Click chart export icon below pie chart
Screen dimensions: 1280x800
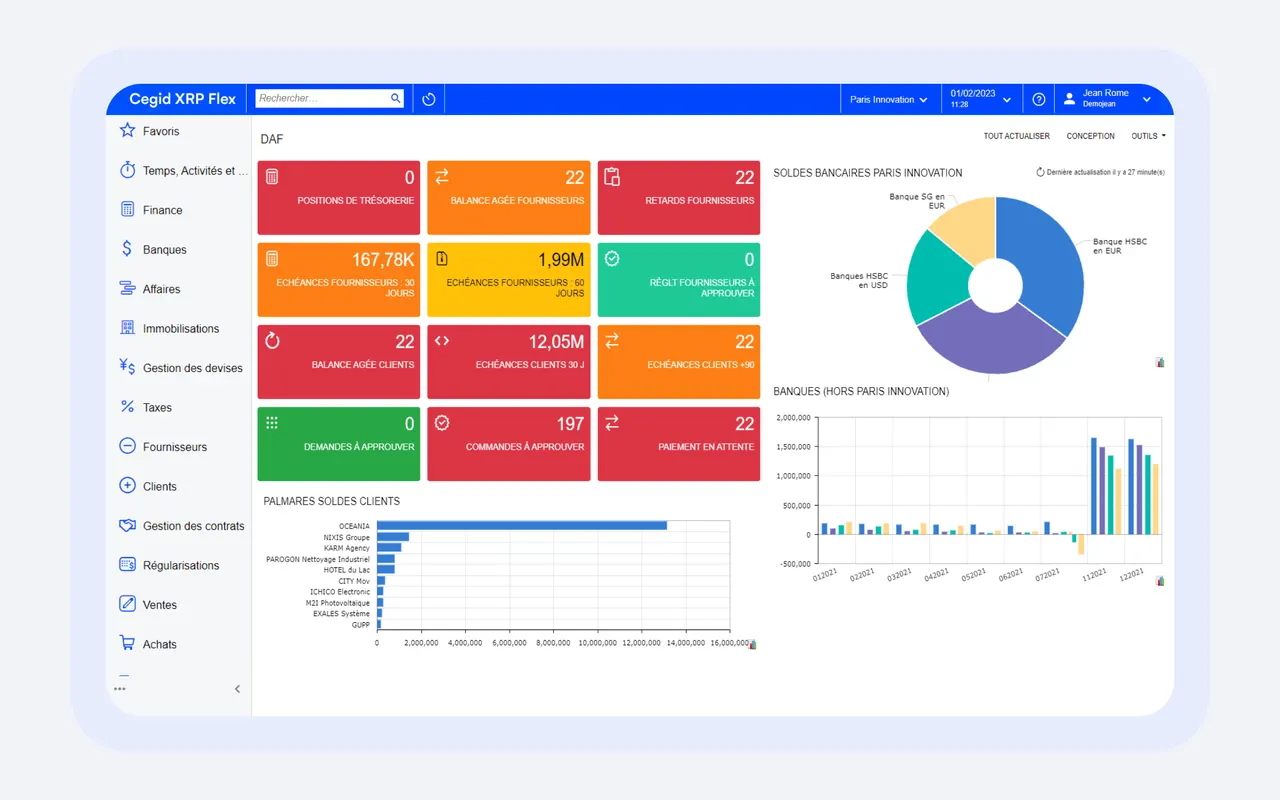pos(1160,362)
